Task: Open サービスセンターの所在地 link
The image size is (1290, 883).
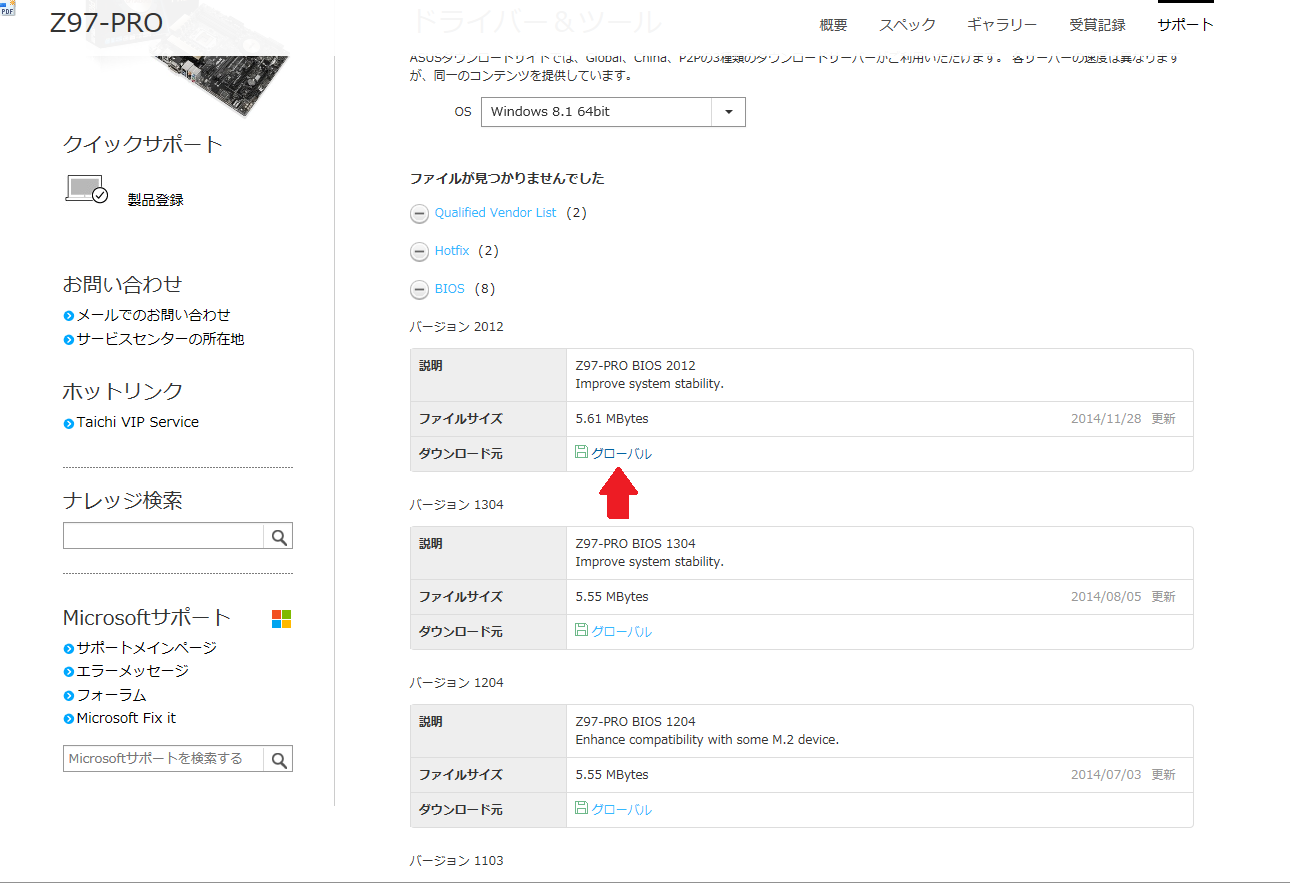Action: (x=160, y=339)
